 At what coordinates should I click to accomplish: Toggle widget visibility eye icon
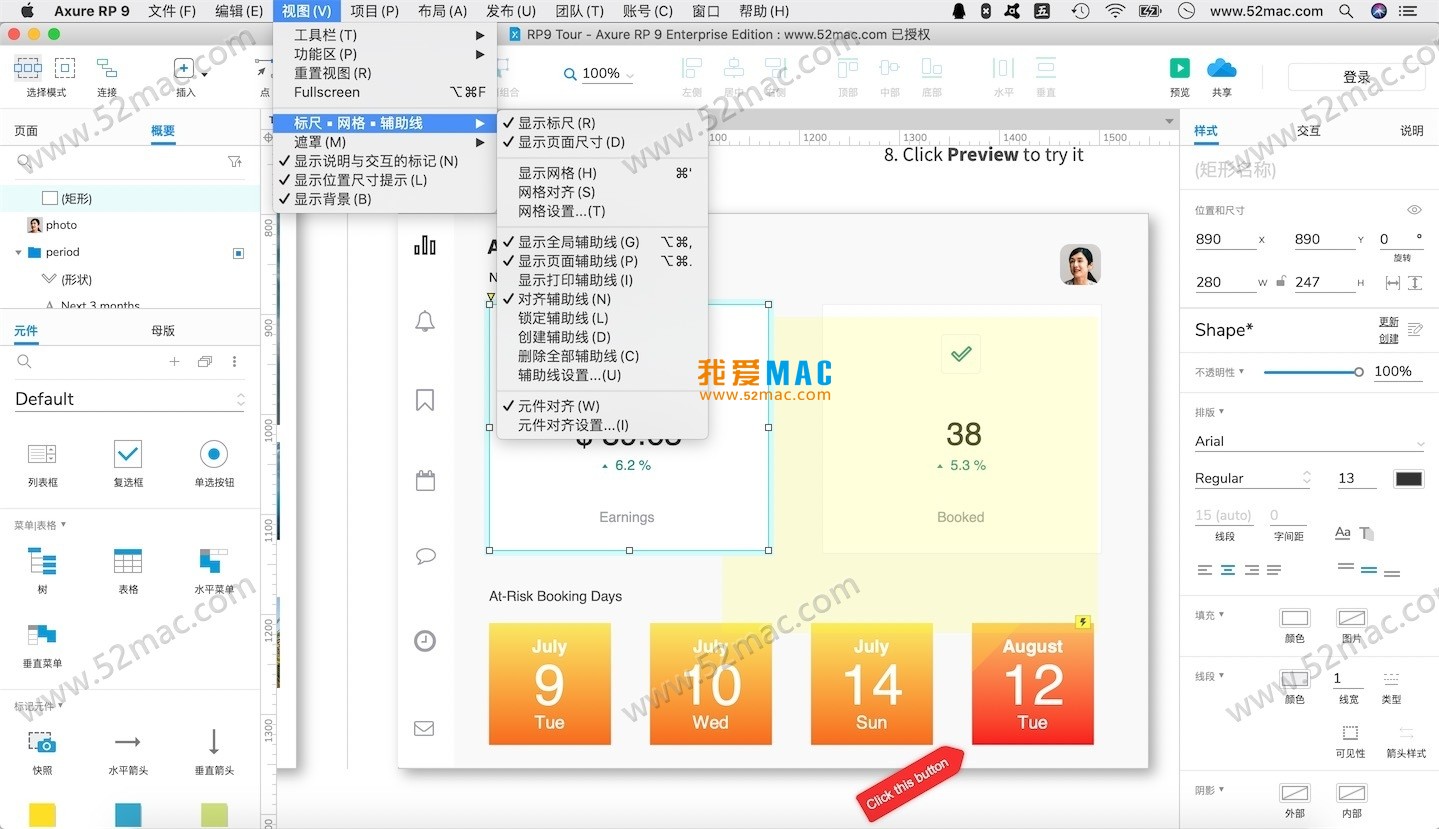1414,210
